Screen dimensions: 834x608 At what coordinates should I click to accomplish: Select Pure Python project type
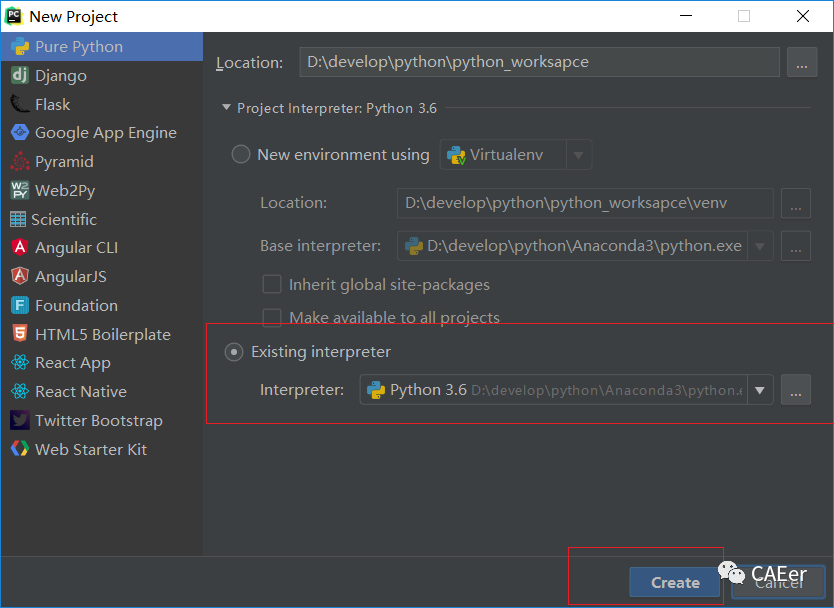click(x=102, y=47)
